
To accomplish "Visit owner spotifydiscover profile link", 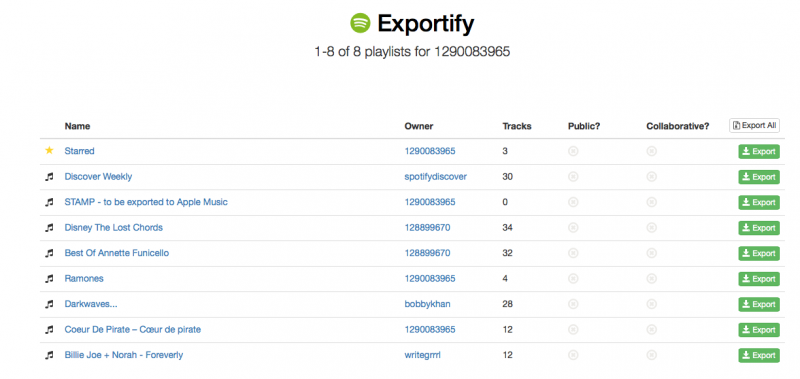I will pyautogui.click(x=436, y=176).
